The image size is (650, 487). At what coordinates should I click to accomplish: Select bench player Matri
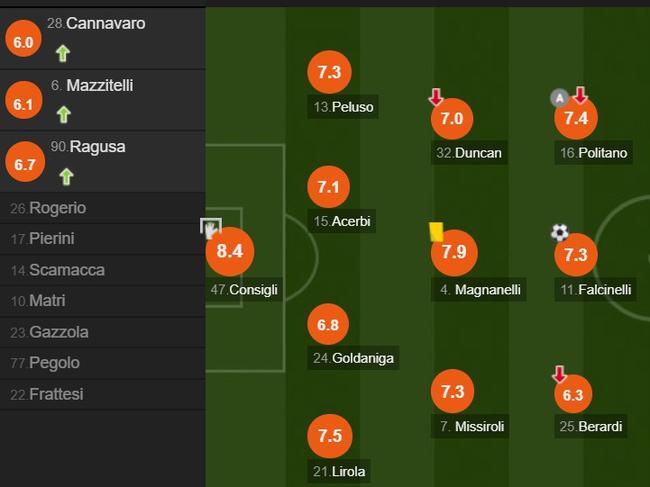tap(47, 301)
